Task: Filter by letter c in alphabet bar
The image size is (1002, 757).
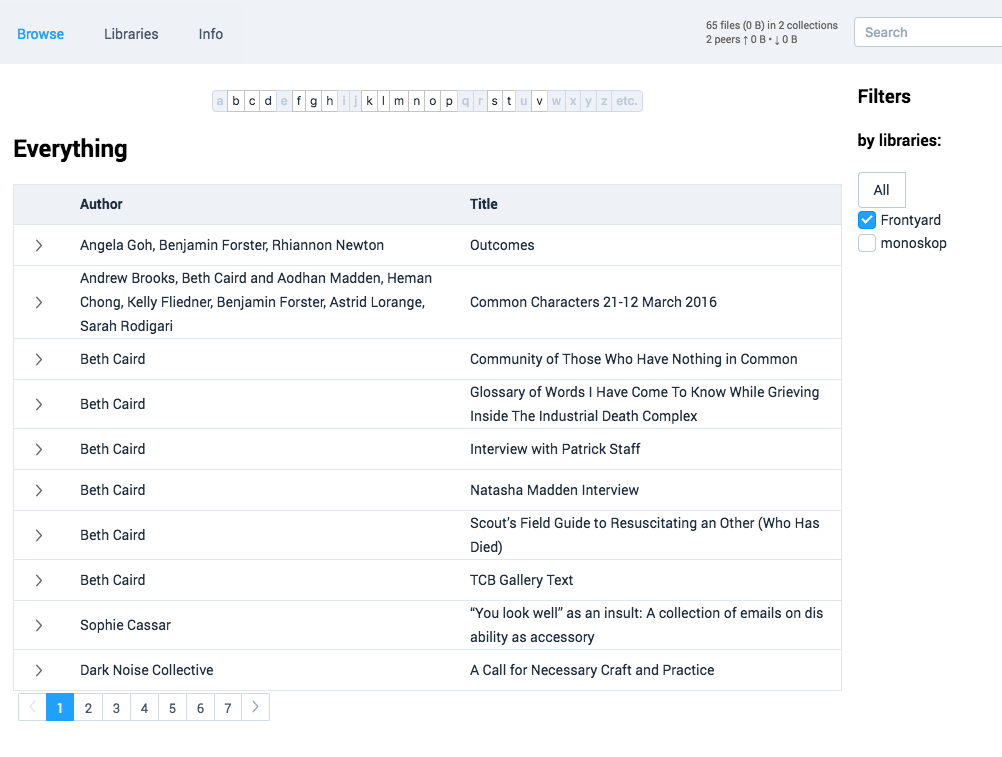Action: click(252, 101)
